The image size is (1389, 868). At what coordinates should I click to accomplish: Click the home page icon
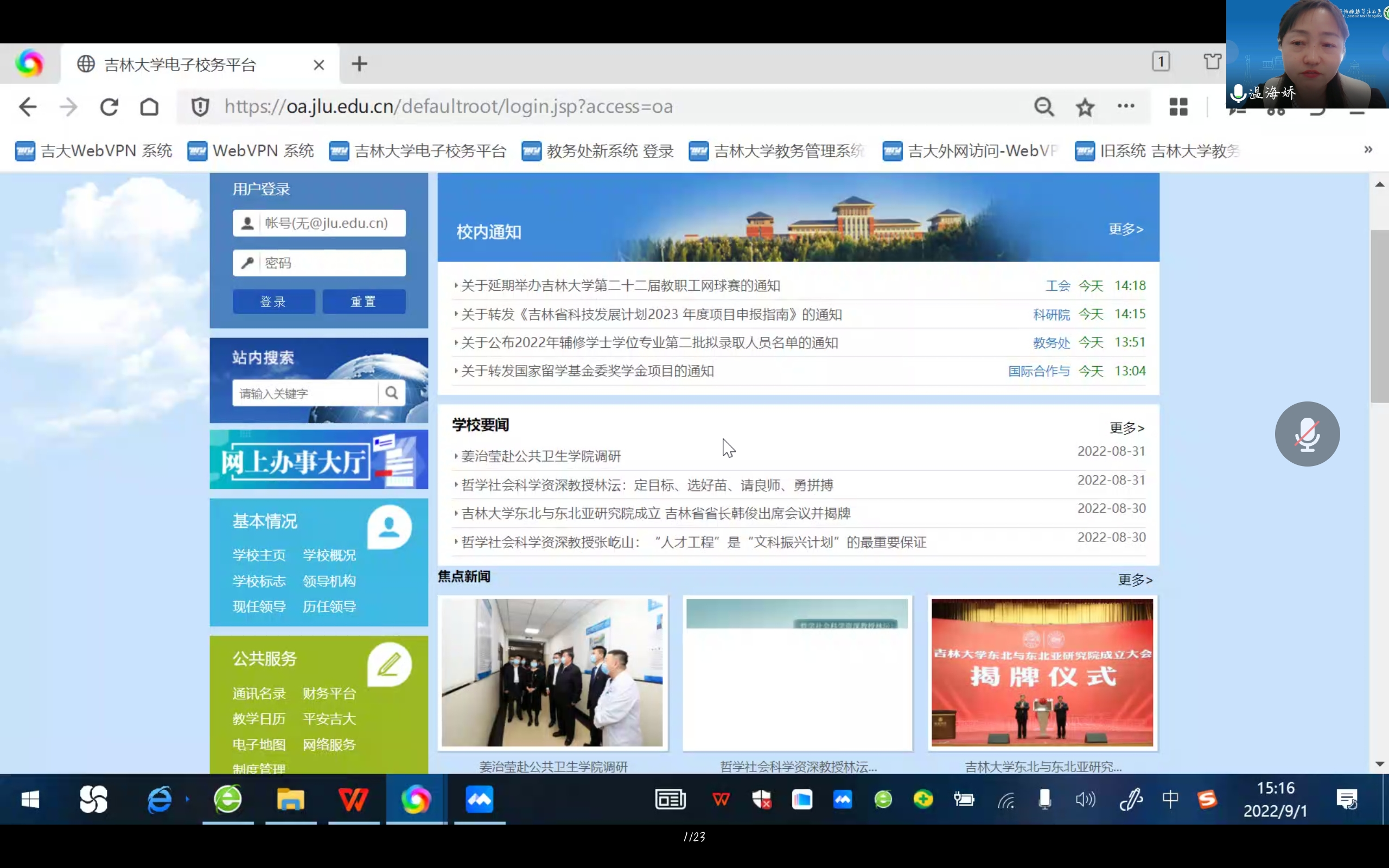149,107
